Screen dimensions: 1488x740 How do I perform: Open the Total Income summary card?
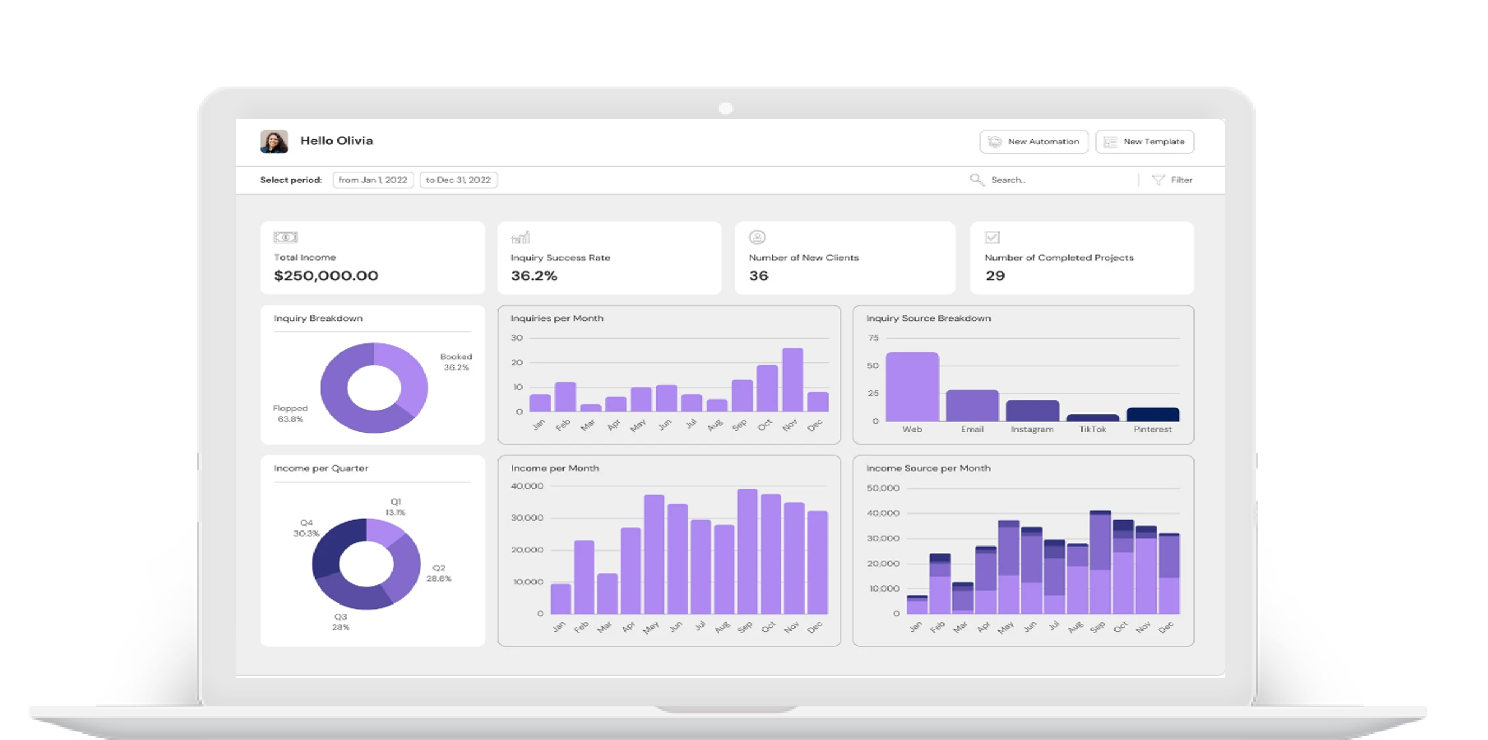coord(372,258)
